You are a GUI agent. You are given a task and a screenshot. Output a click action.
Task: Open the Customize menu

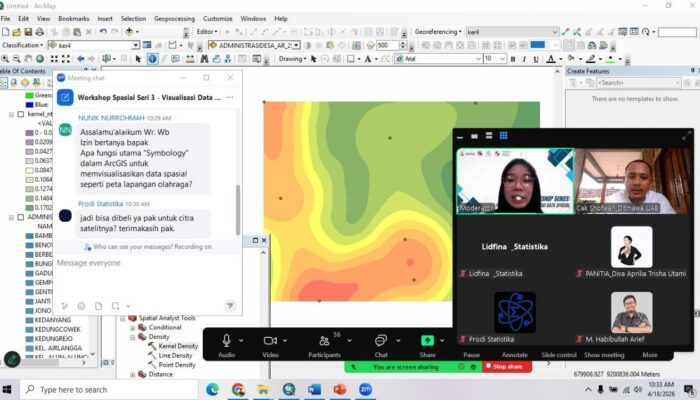[218, 19]
